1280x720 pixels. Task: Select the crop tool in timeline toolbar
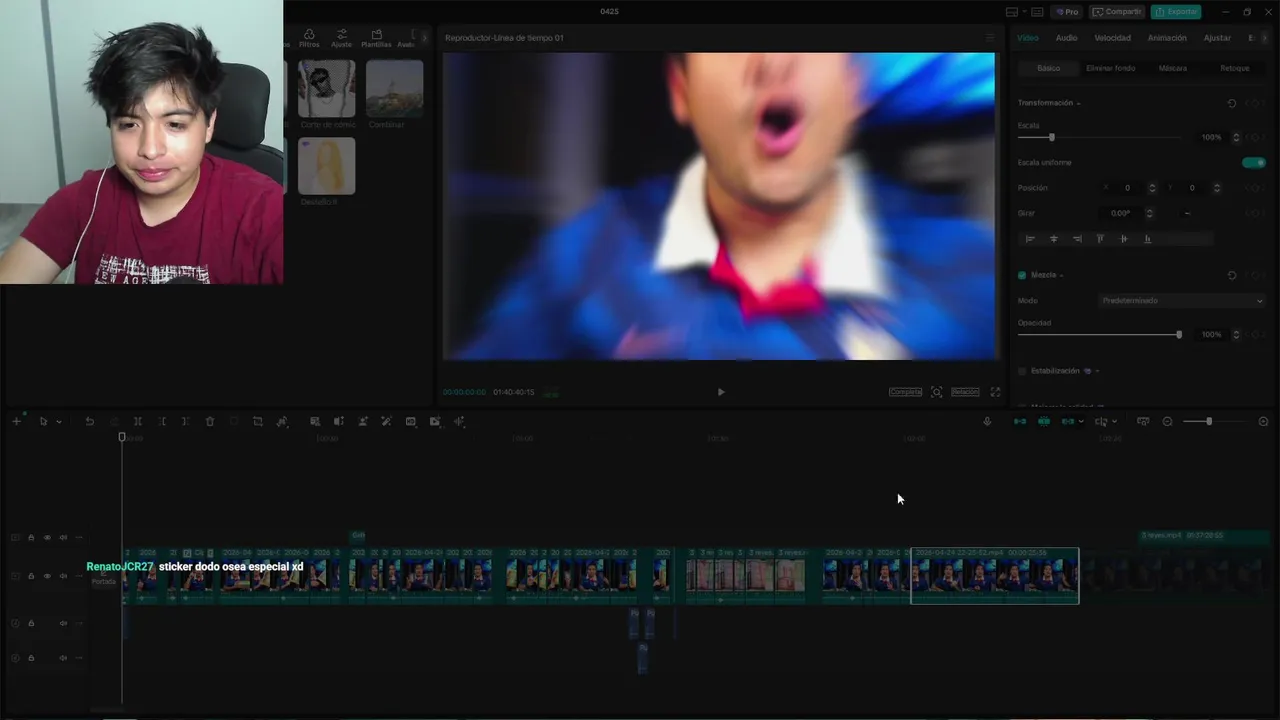tap(258, 422)
